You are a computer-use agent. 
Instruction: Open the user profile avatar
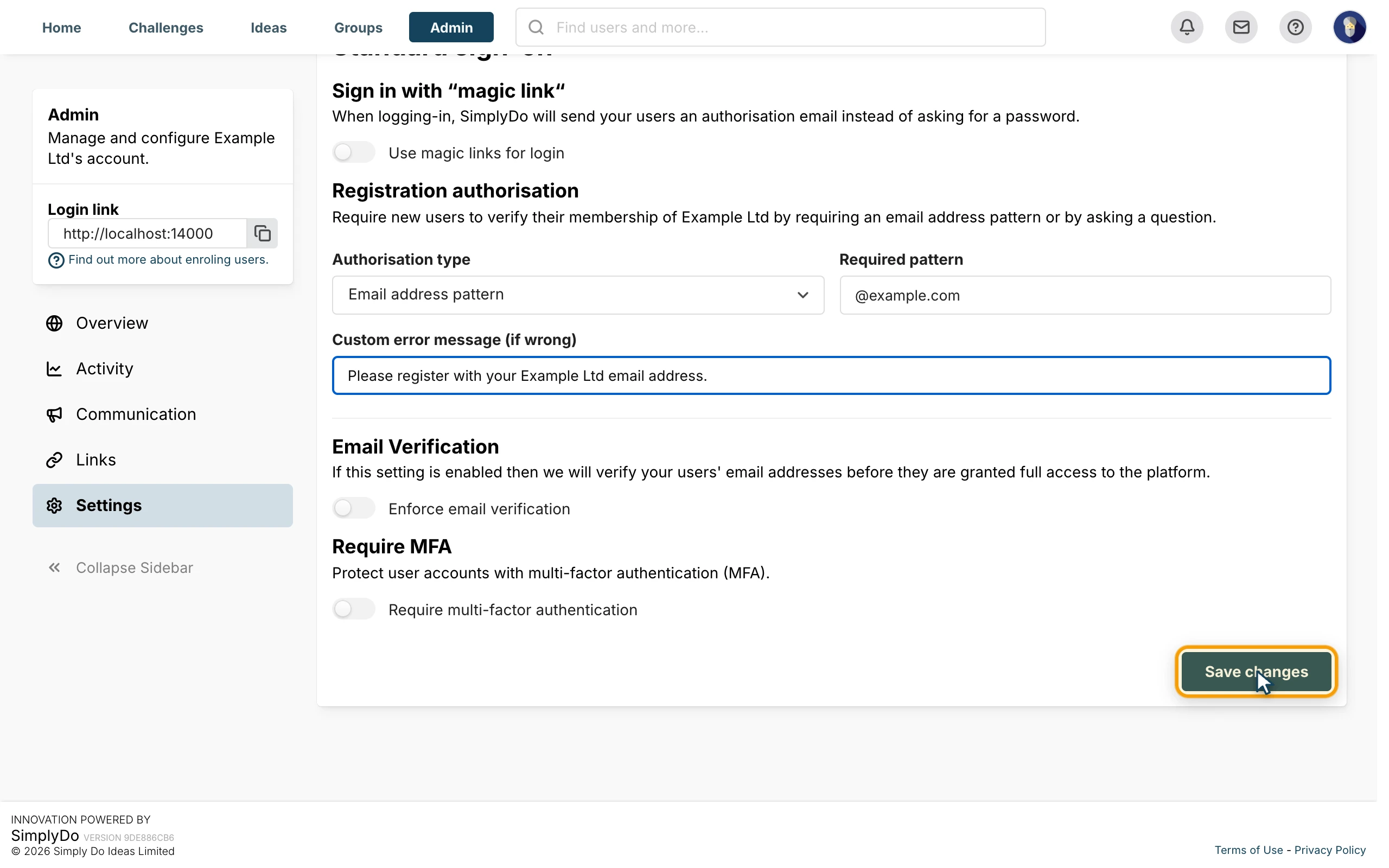[x=1349, y=27]
